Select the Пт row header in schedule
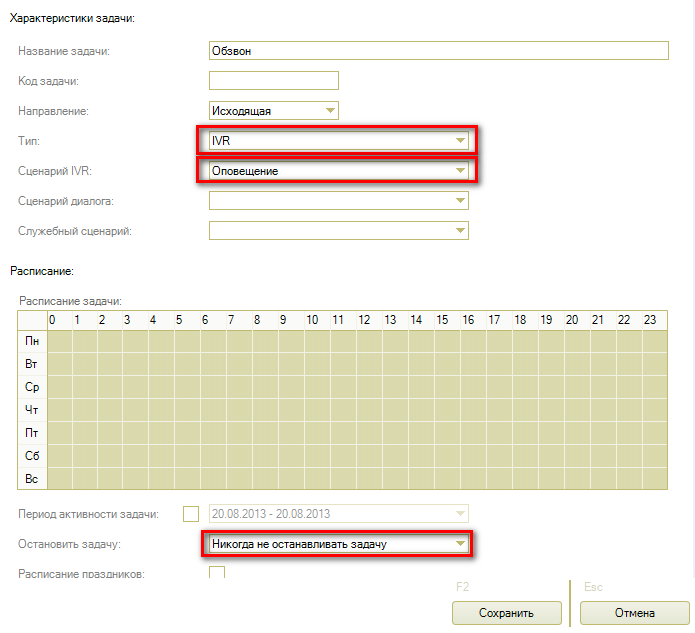 (x=32, y=433)
